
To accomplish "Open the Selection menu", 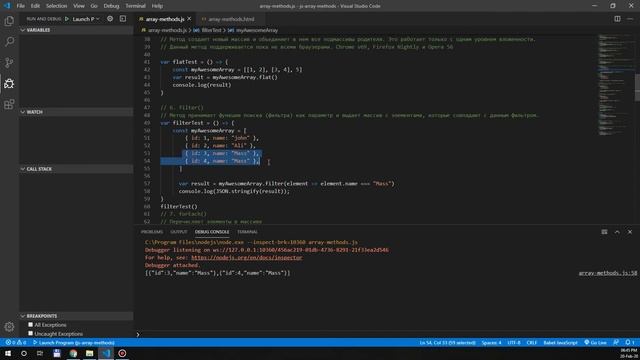I will tap(56, 6).
